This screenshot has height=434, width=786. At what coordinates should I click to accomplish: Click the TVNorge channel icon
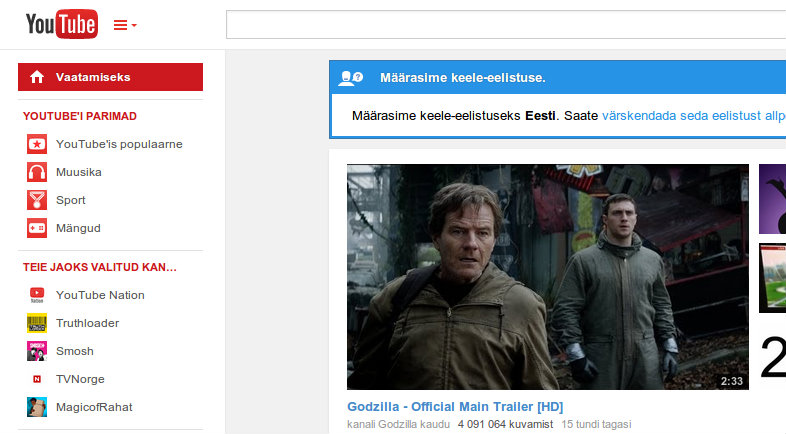37,379
